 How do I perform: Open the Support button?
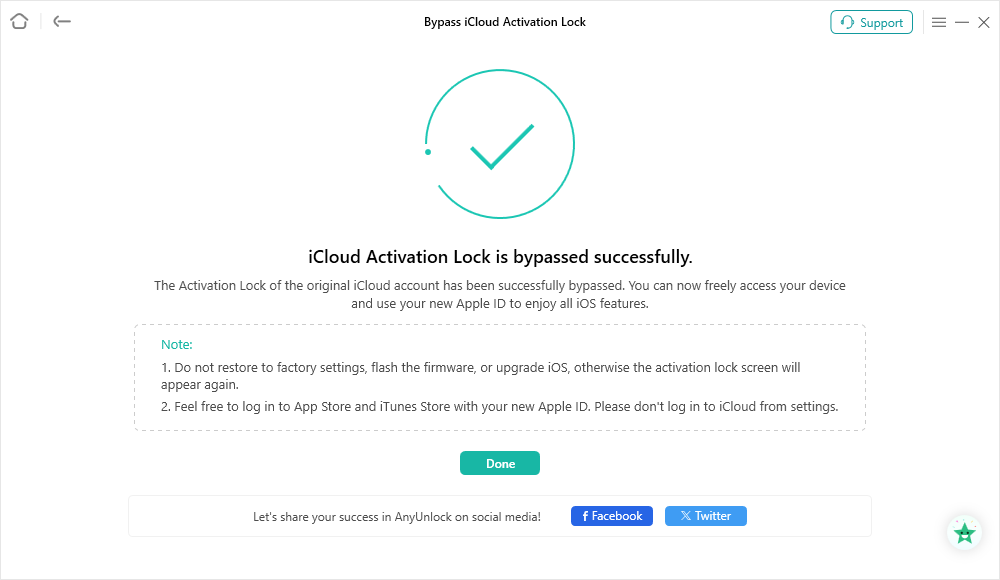[x=871, y=22]
